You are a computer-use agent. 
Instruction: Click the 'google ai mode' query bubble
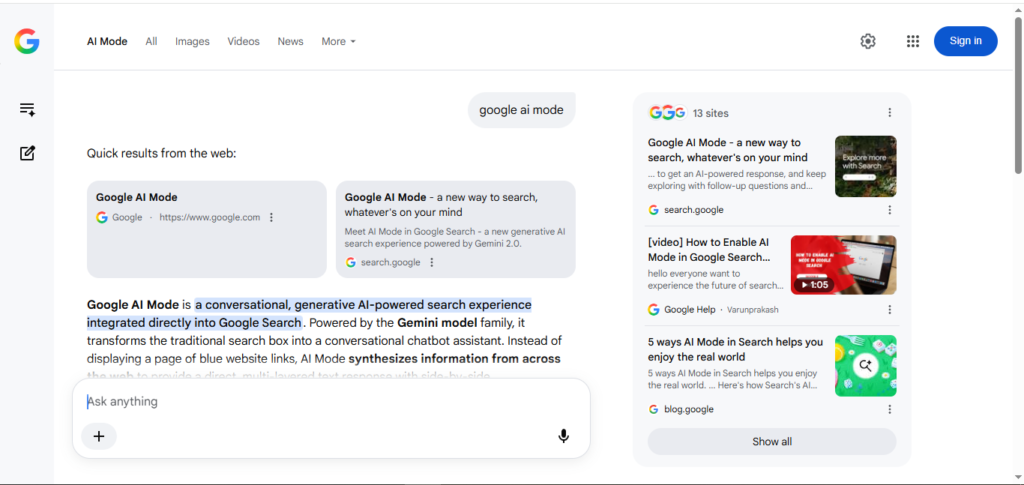point(521,110)
